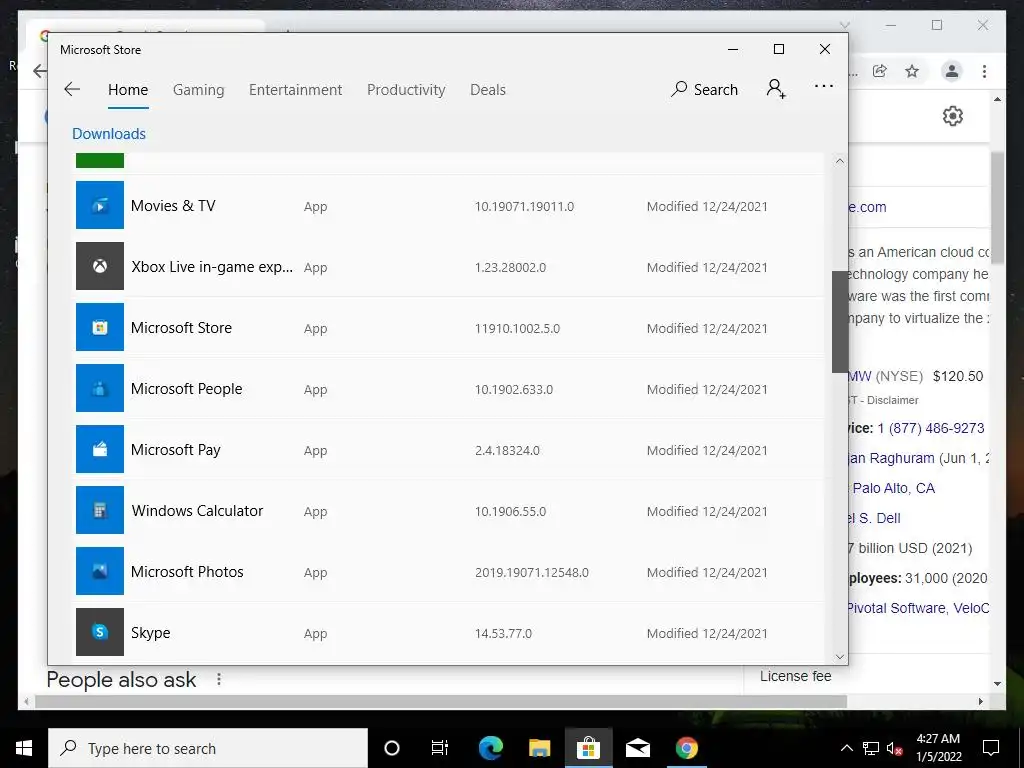1024x768 pixels.
Task: Click version number 10.1902.633.0
Action: coord(514,390)
